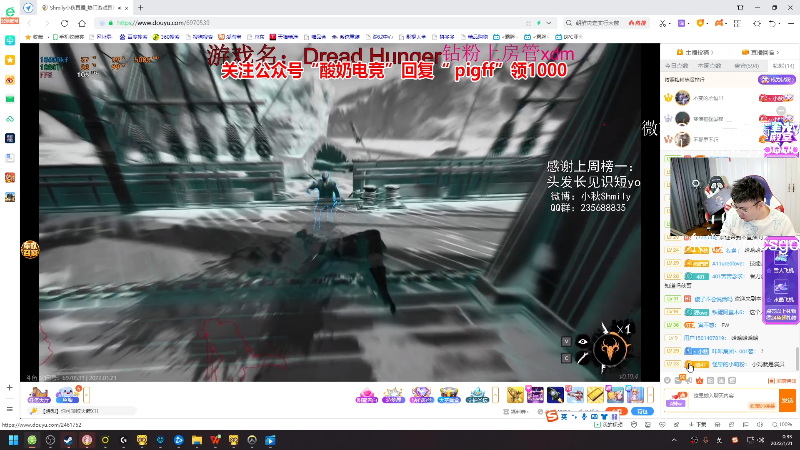
Task: Open the browser home page
Action: (82, 23)
